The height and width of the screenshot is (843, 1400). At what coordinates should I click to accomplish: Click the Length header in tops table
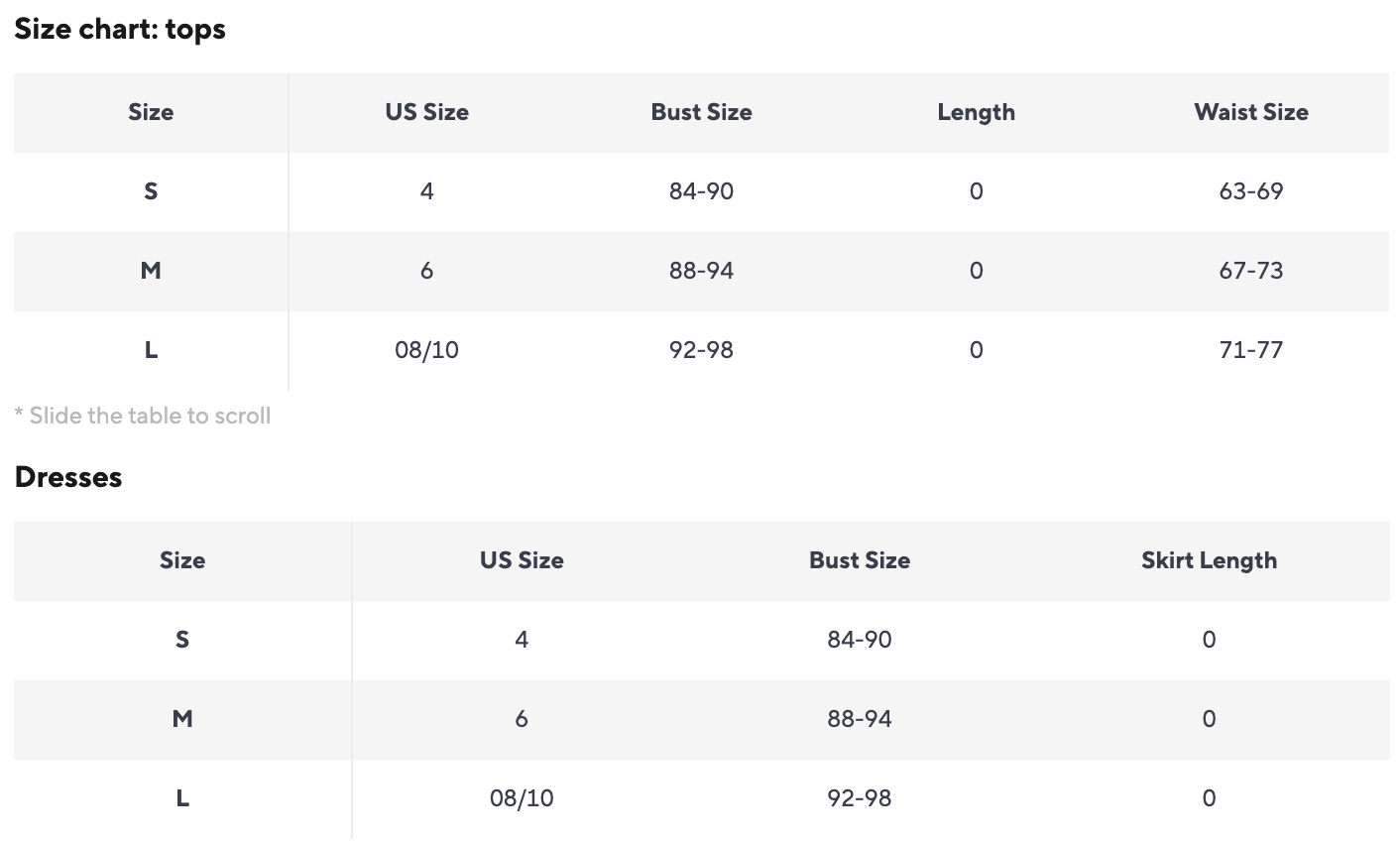click(976, 112)
